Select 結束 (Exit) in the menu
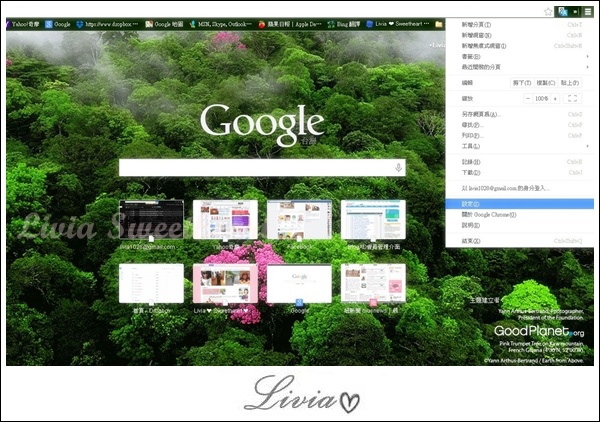Screen dimensions: 600x422 point(520,241)
